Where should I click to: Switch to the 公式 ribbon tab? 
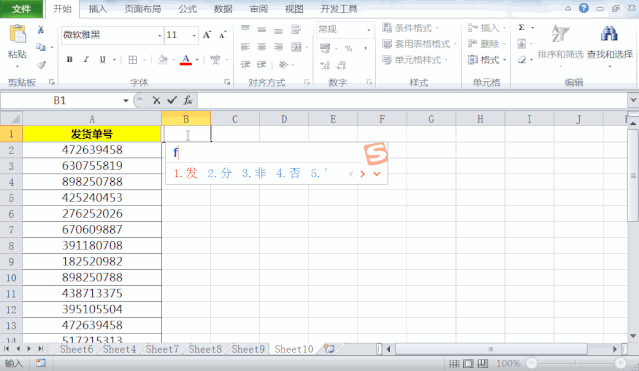pos(187,9)
